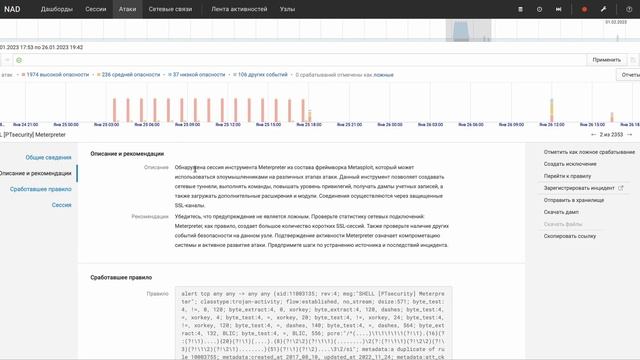This screenshot has height=360, width=640.
Task: Open settings wrench icon
Action: [603, 9]
